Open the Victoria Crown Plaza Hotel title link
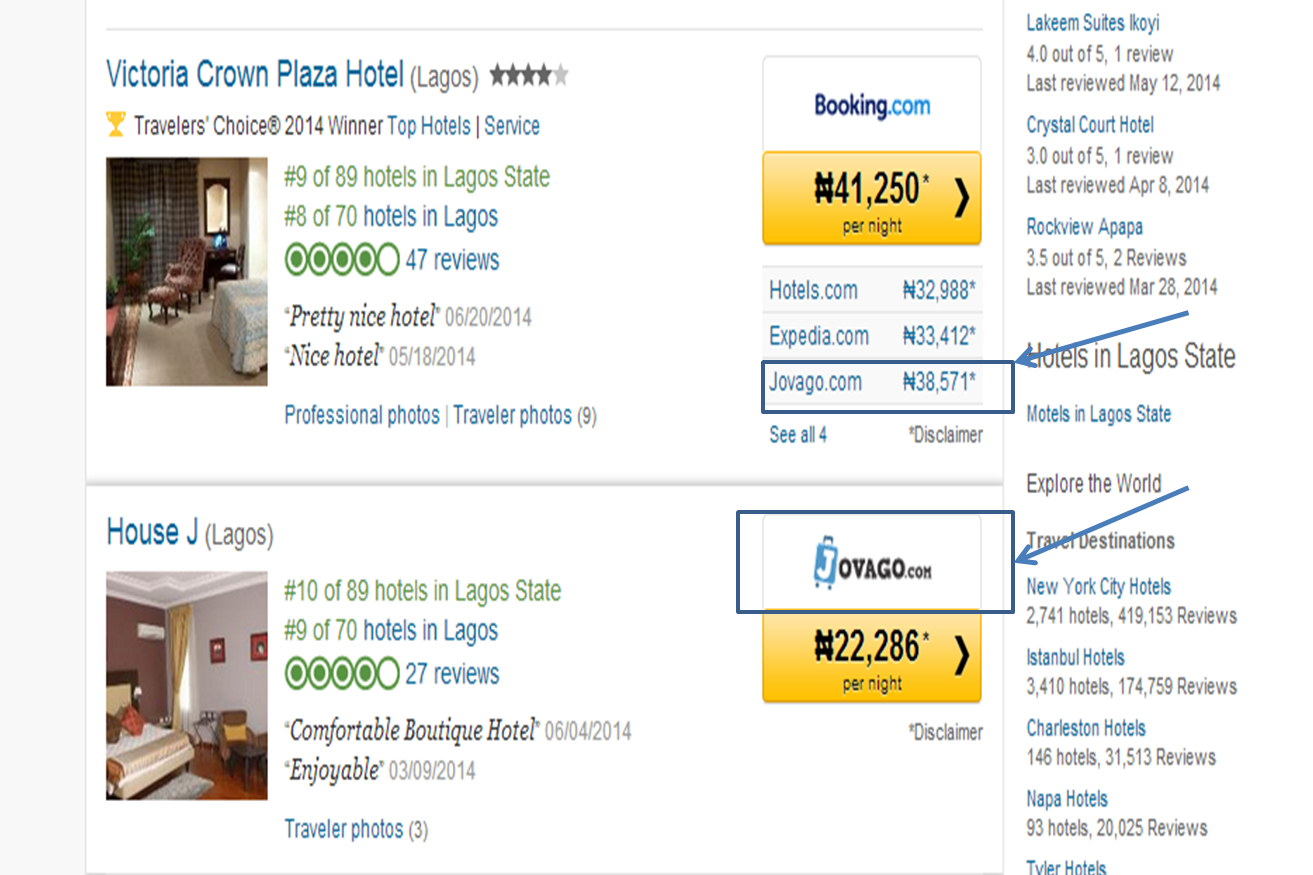 [255, 75]
